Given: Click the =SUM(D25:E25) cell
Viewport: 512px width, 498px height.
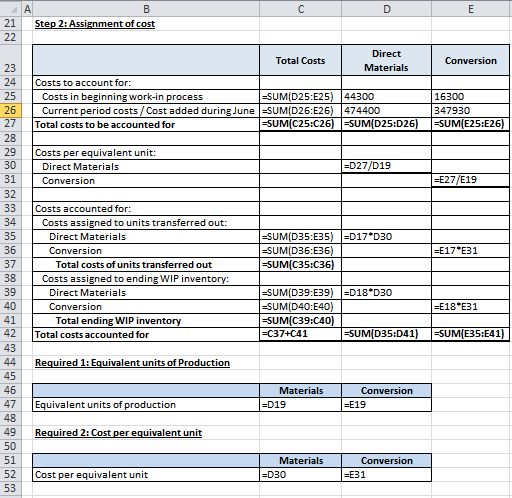Looking at the screenshot, I should pos(300,96).
